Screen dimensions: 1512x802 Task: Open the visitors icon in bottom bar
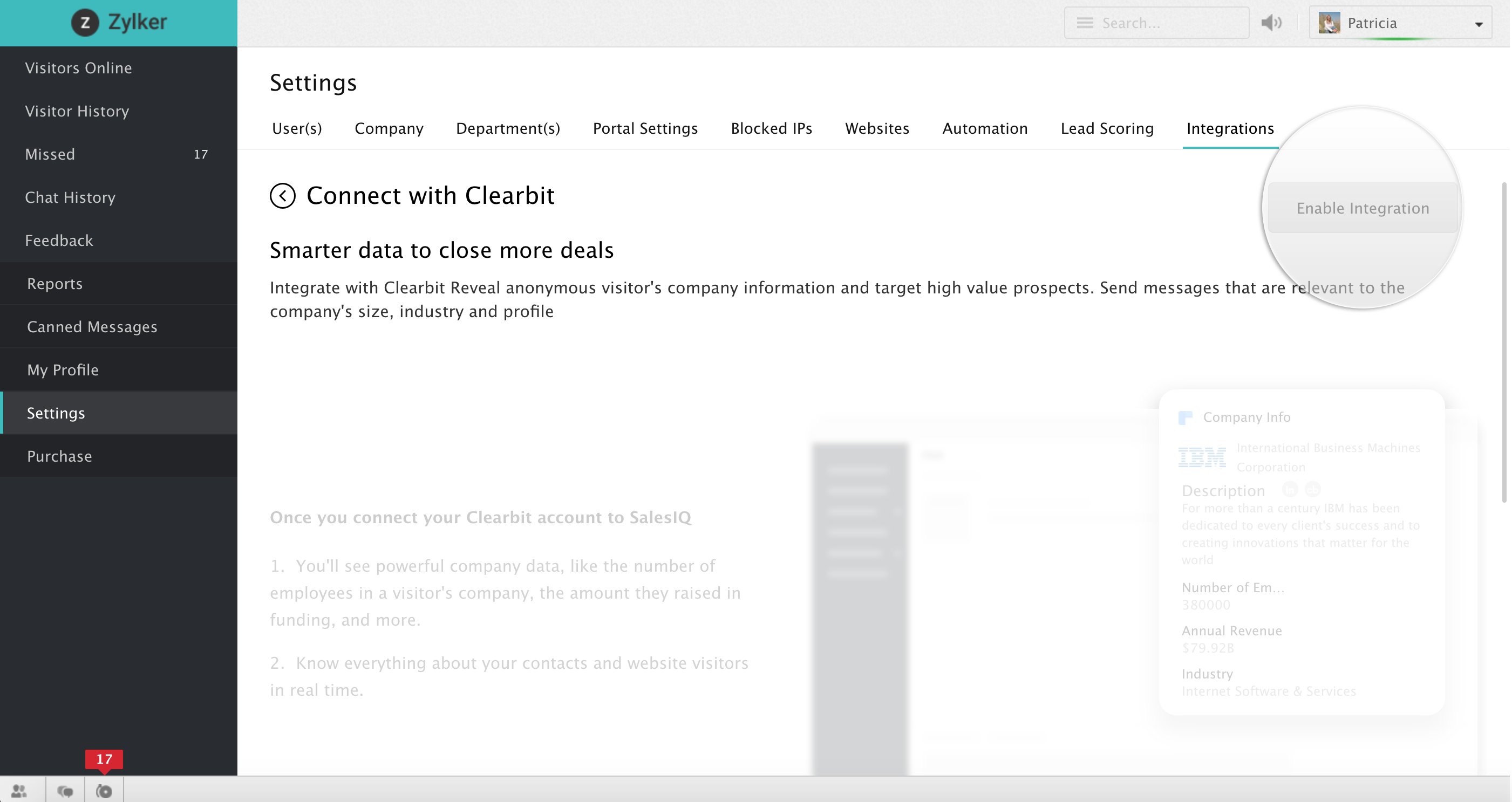coord(19,790)
